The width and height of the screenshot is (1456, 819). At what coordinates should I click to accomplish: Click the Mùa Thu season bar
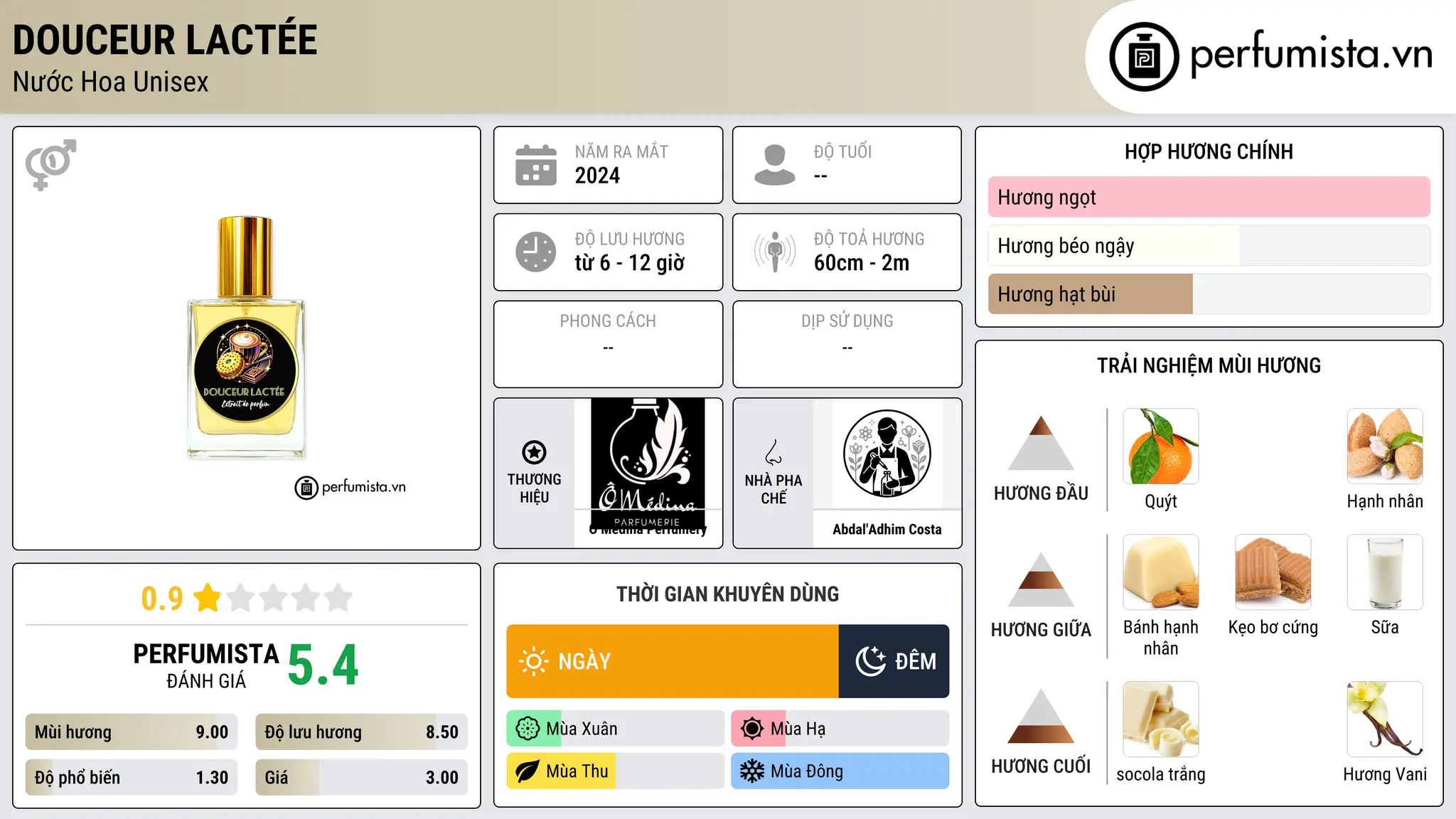[616, 771]
